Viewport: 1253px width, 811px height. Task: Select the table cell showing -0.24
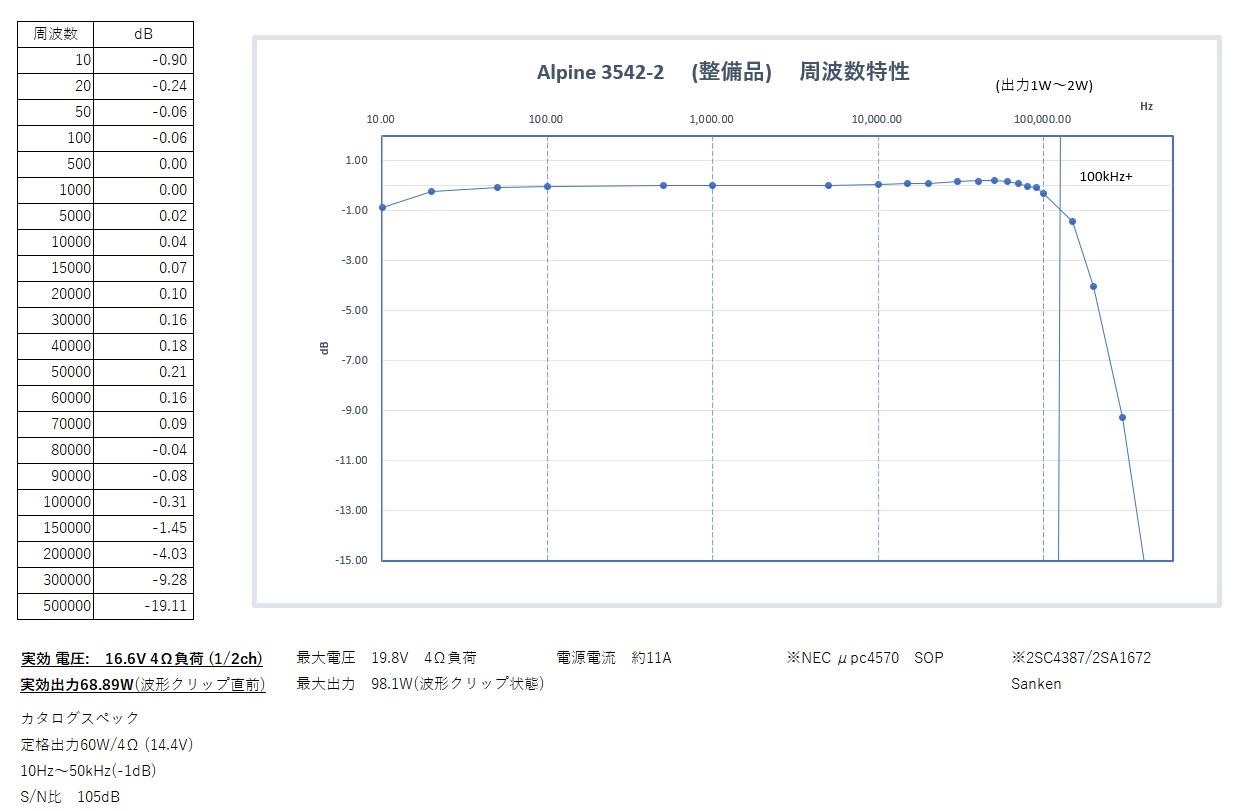point(143,86)
